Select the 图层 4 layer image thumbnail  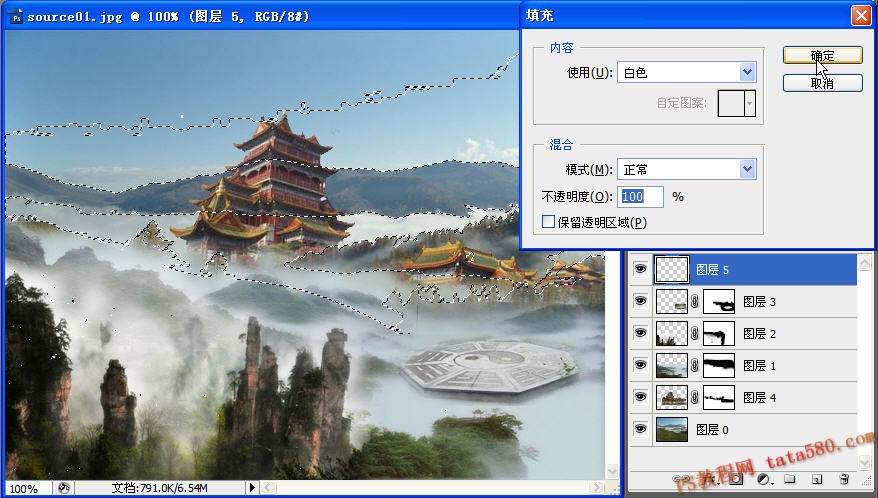point(672,397)
